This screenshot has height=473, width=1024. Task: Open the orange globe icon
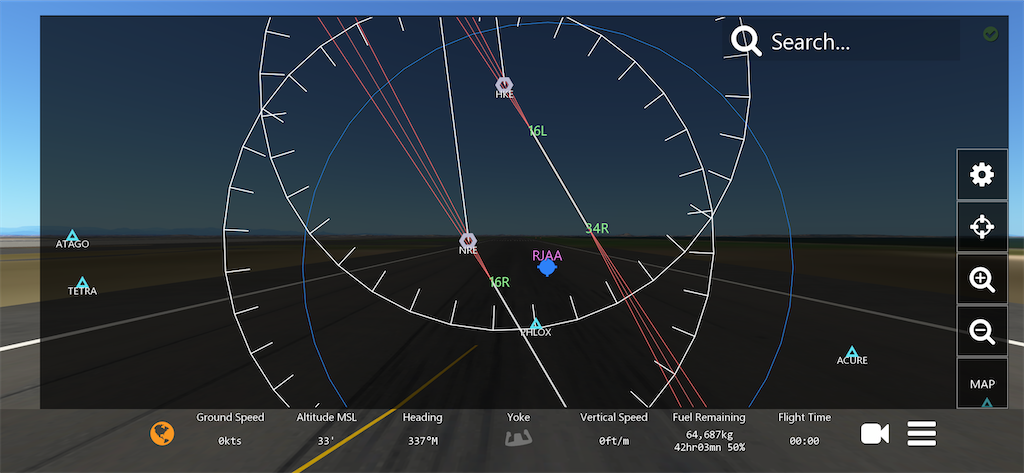pos(162,433)
